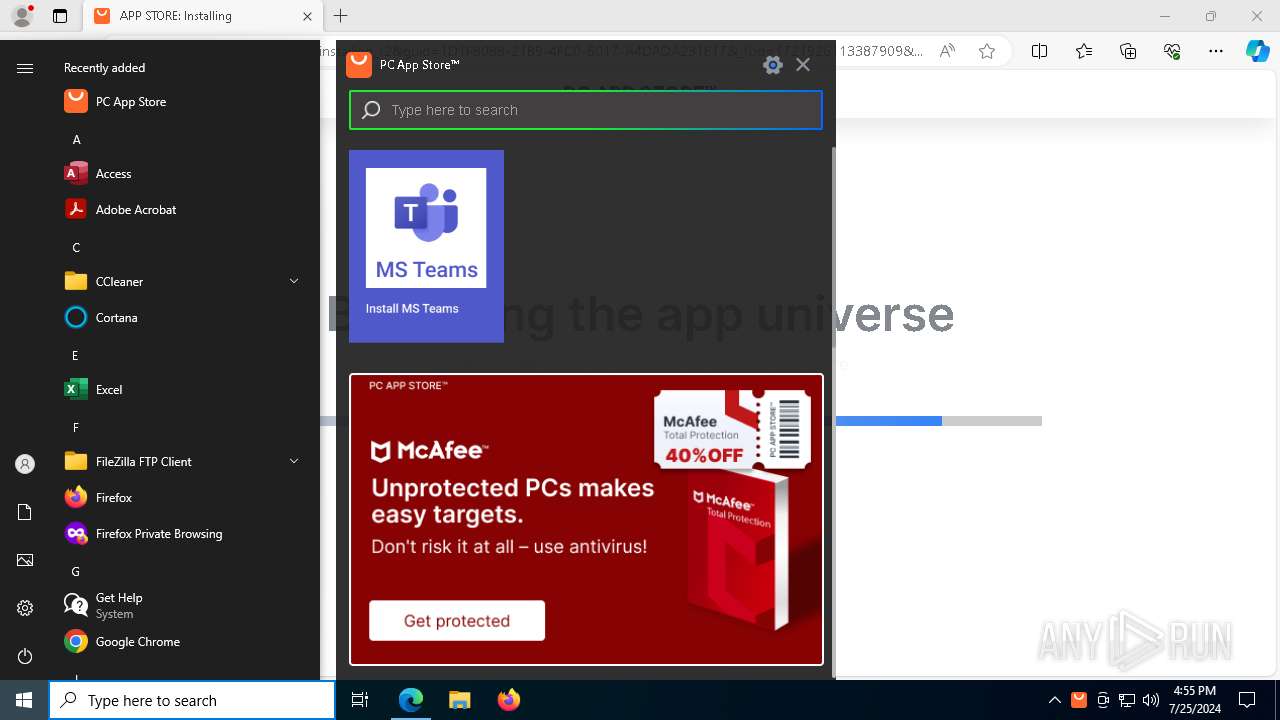Select the APP STORE: Installing tab
Viewport: 1280px width, 720px height.
203,16
